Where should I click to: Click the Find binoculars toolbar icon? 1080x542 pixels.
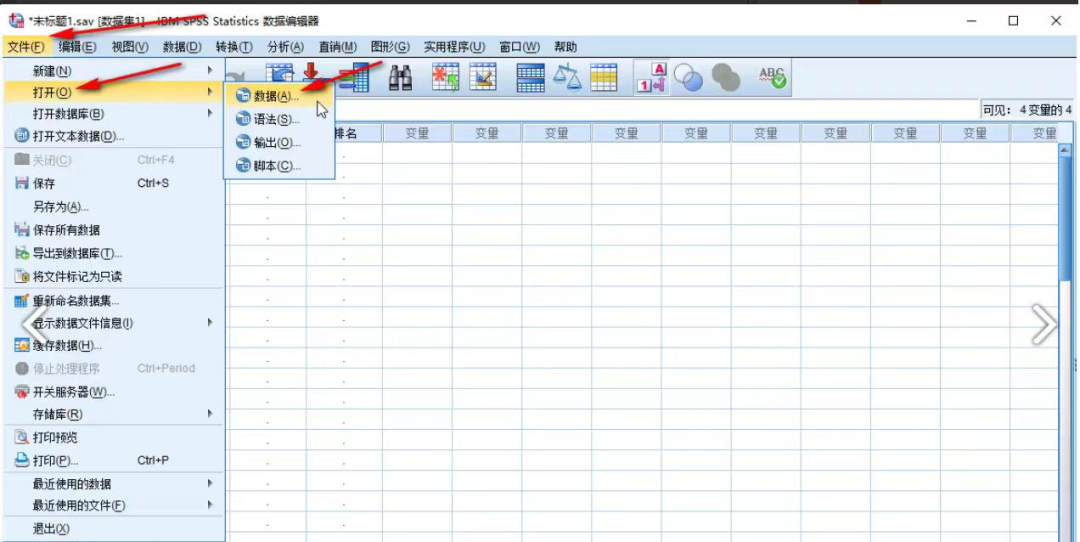click(x=401, y=79)
